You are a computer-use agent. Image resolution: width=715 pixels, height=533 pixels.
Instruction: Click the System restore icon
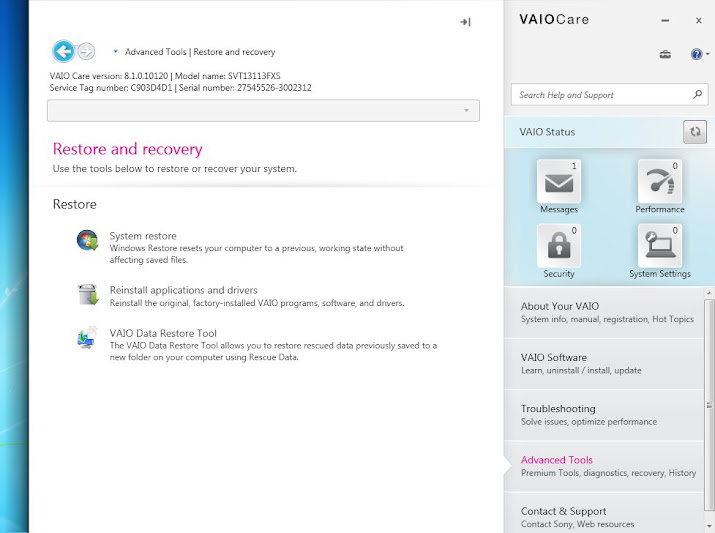(x=88, y=240)
